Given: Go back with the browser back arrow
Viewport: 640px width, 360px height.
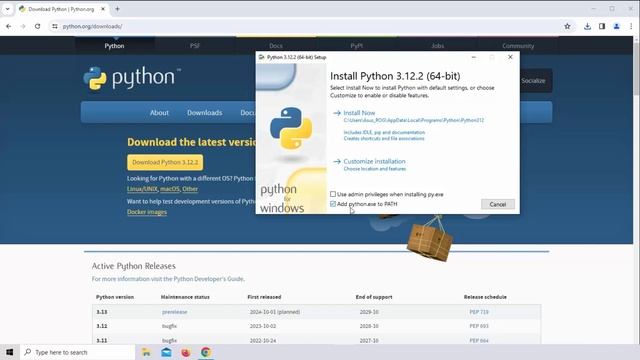Looking at the screenshot, I should click(x=9, y=26).
